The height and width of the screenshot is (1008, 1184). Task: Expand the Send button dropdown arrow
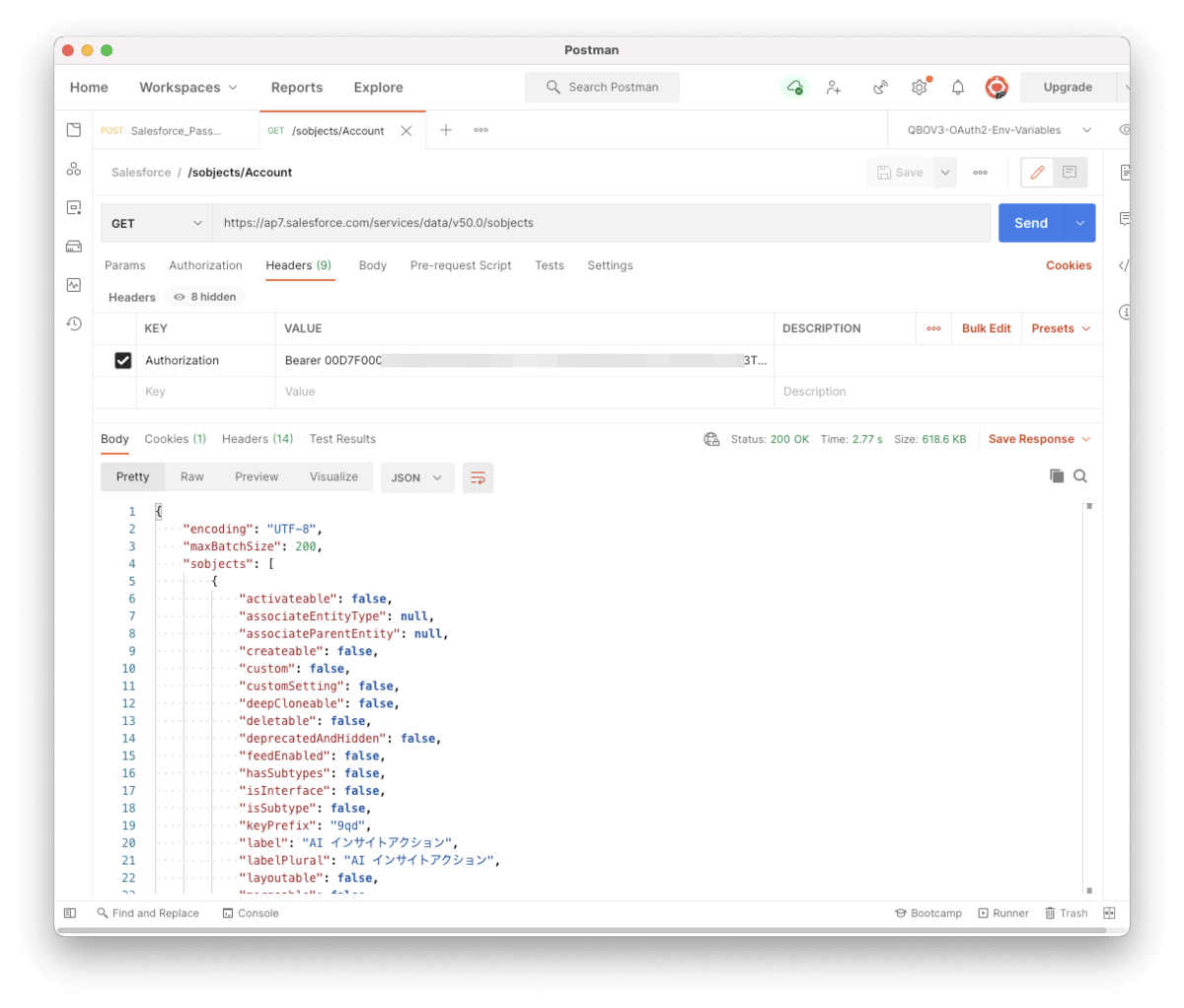click(x=1079, y=223)
